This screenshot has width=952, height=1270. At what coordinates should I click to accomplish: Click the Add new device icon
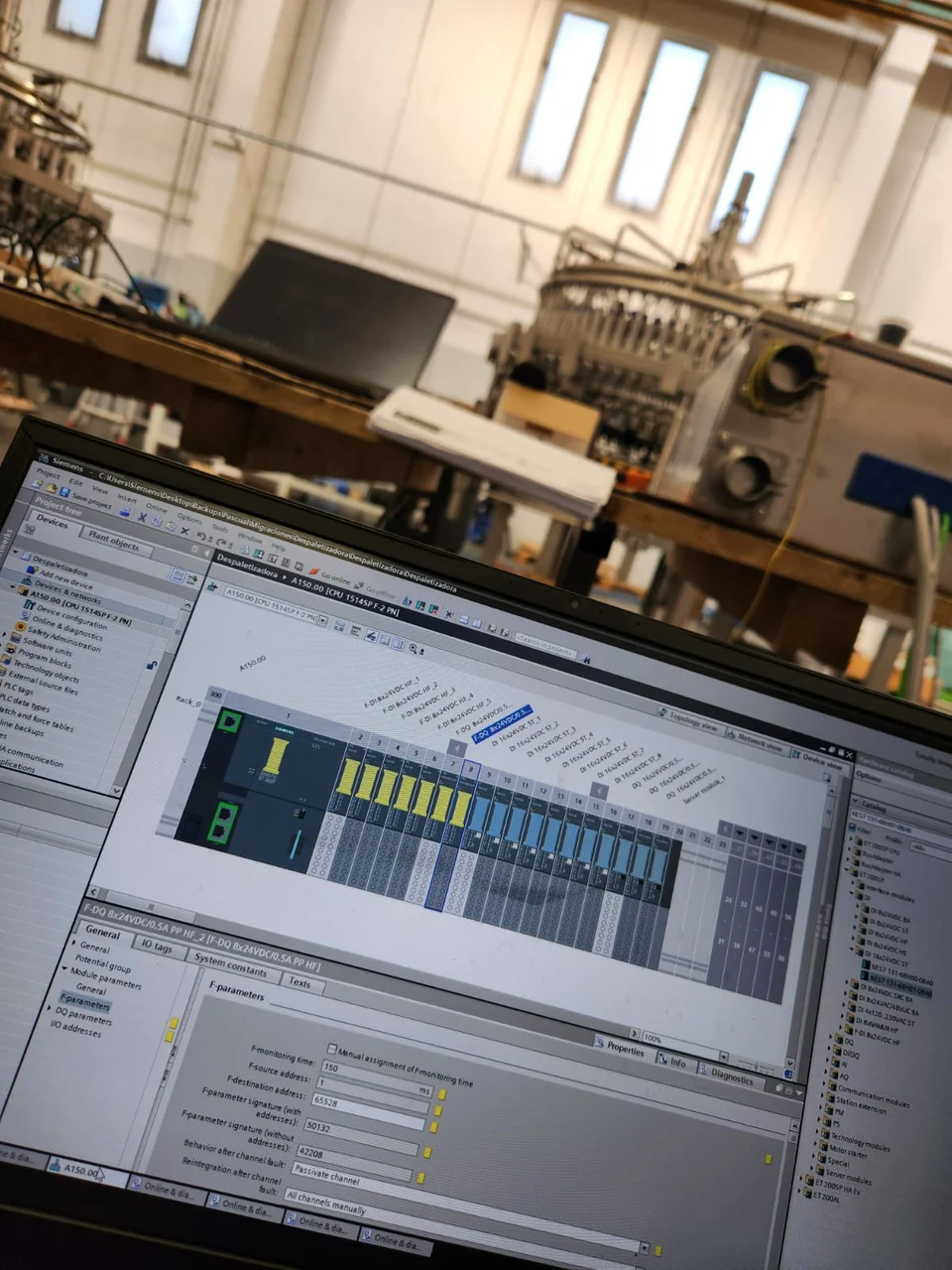pos(31,570)
